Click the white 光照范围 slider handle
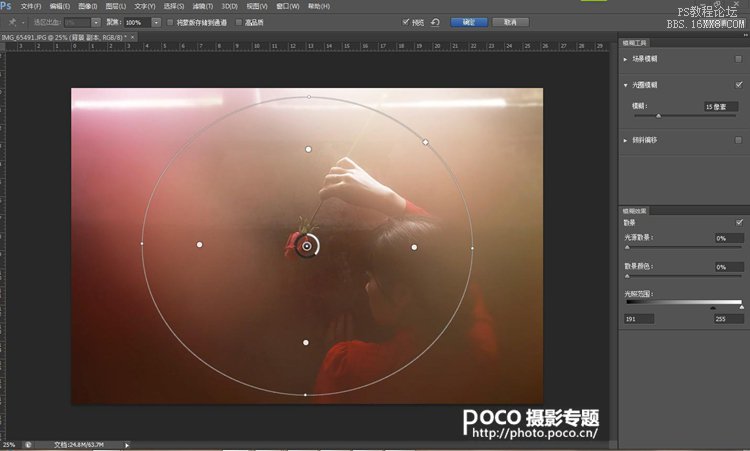Viewport: 750px width, 451px height. coord(742,308)
